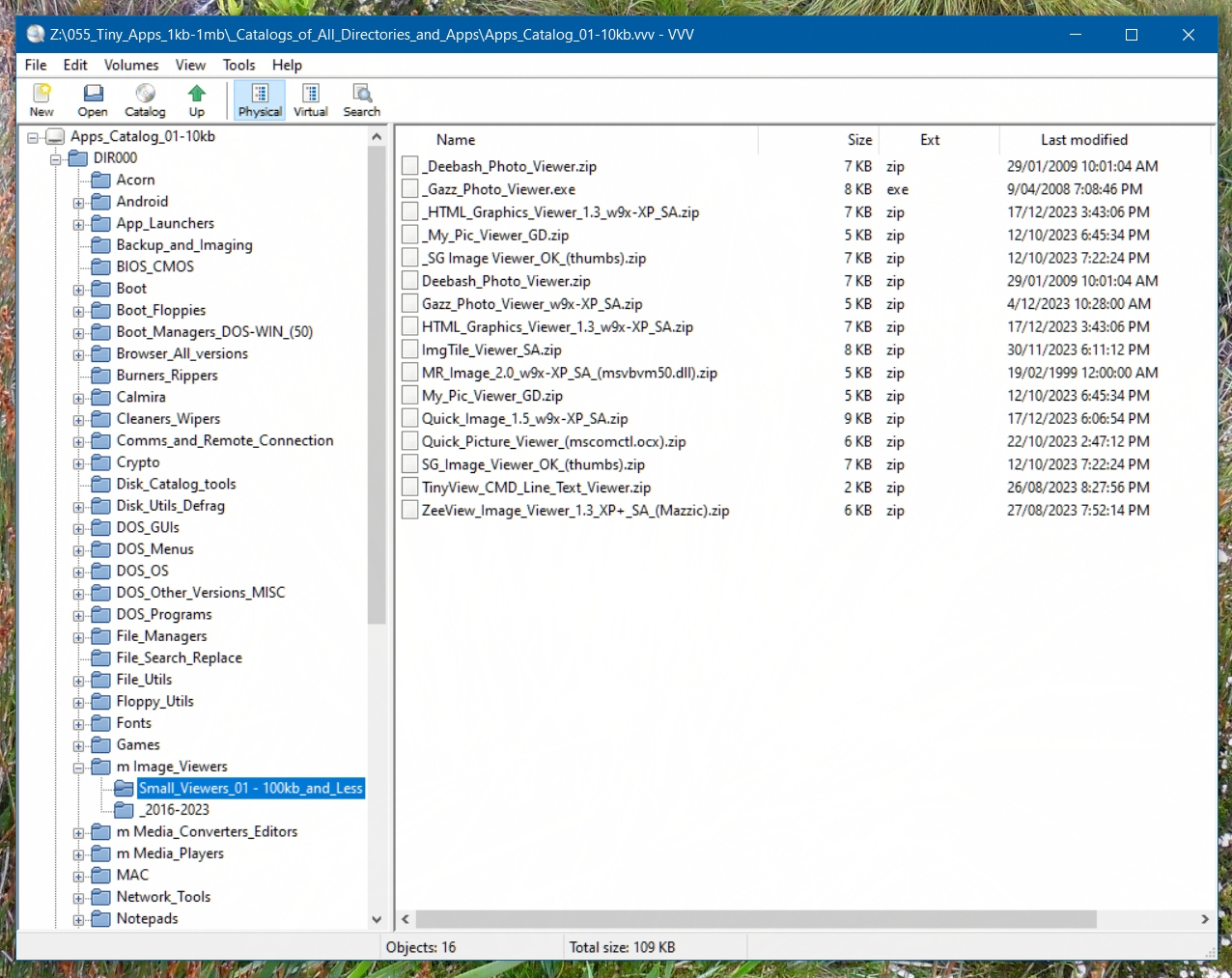Open the Tools menu

(x=238, y=65)
